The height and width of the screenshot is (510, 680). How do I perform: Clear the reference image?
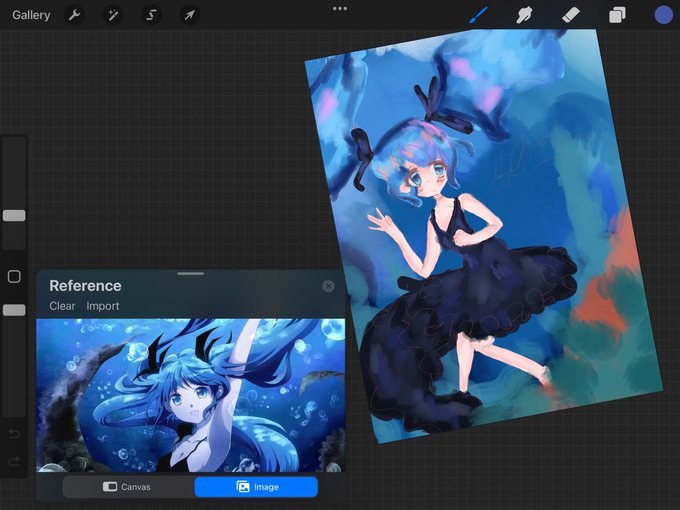click(62, 306)
